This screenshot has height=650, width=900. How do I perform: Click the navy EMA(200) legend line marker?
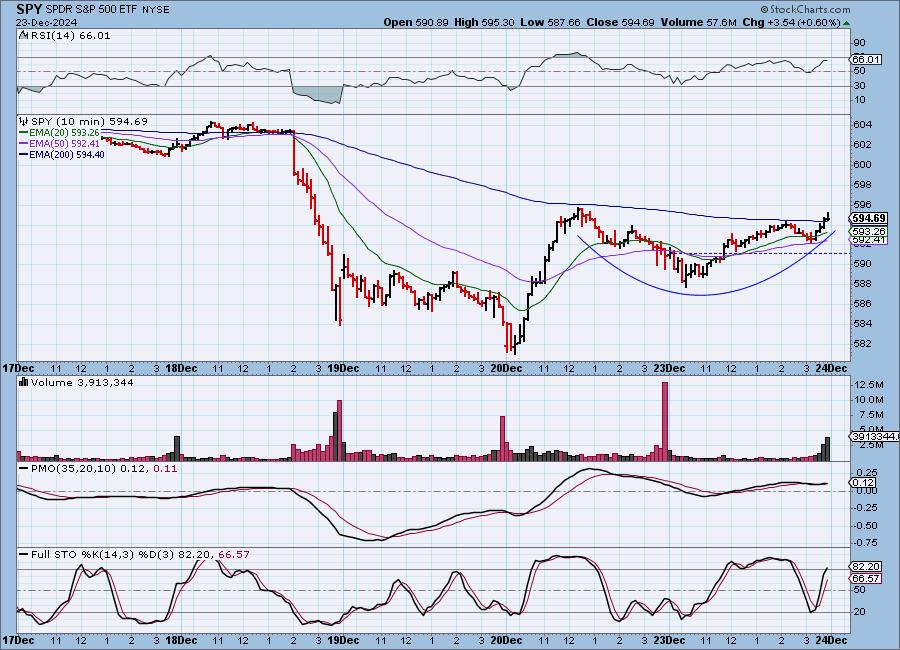[24, 154]
